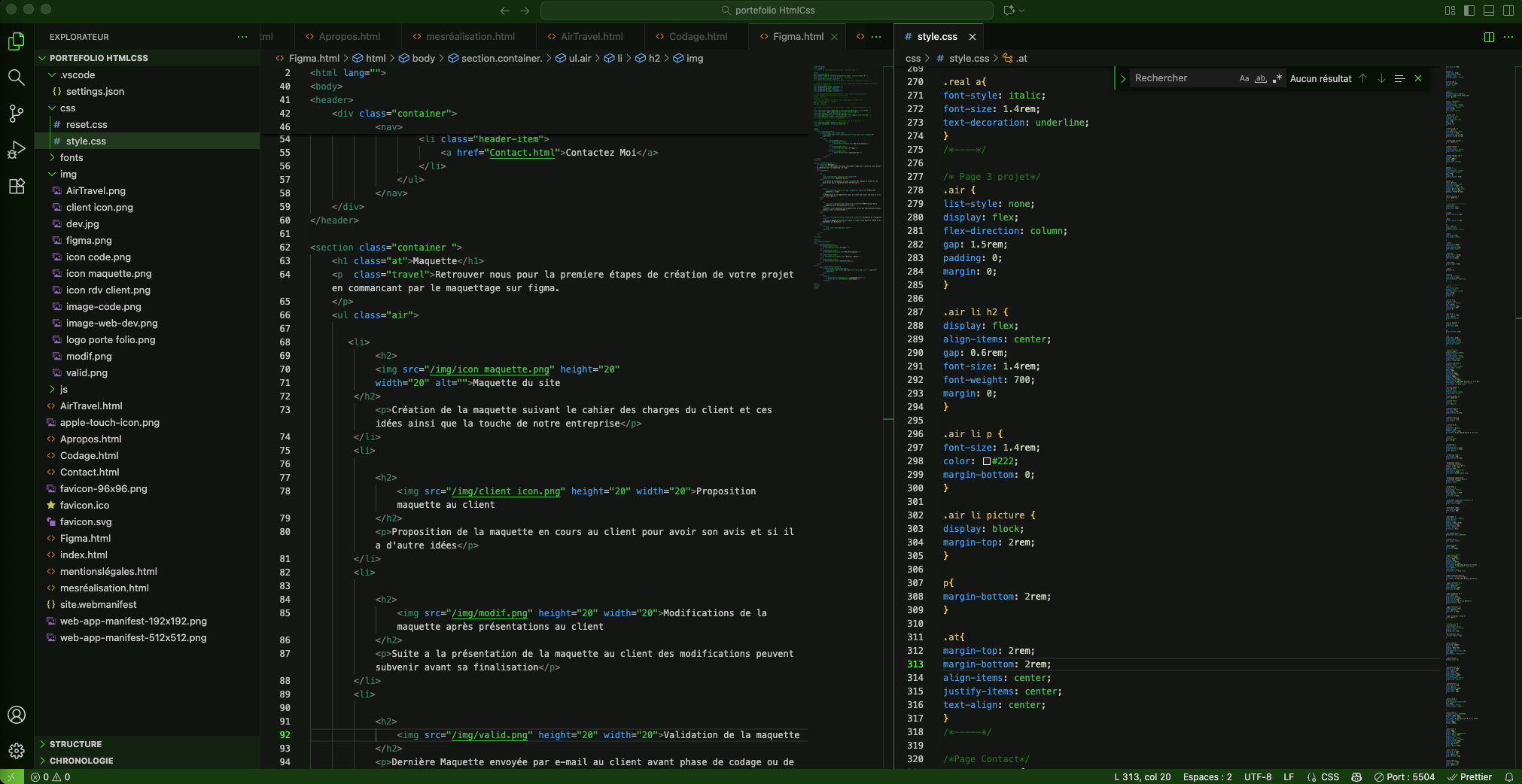The height and width of the screenshot is (784, 1522).
Task: Split the style.css editor right
Action: (1488, 37)
